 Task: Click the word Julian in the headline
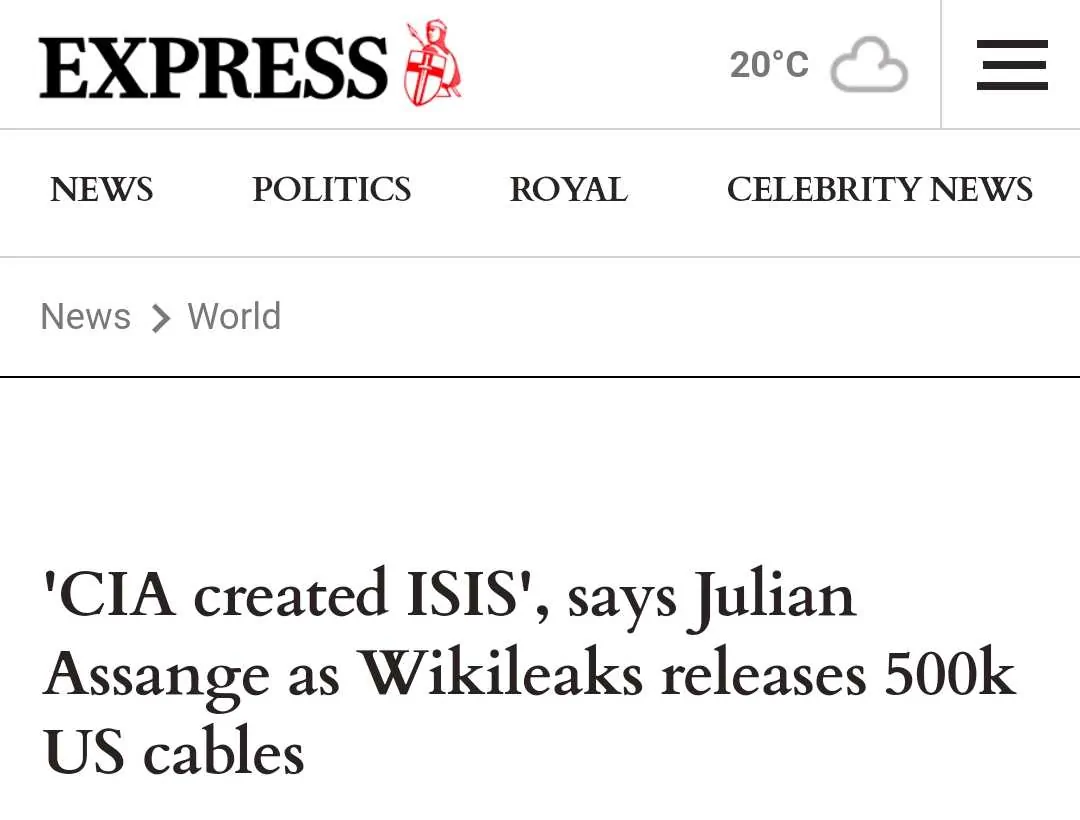(773, 596)
